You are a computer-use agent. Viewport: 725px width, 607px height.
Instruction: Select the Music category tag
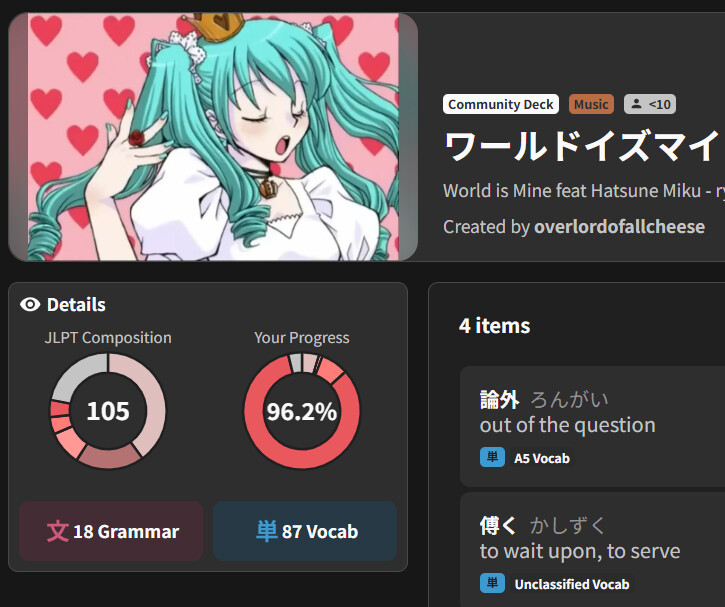click(x=591, y=104)
